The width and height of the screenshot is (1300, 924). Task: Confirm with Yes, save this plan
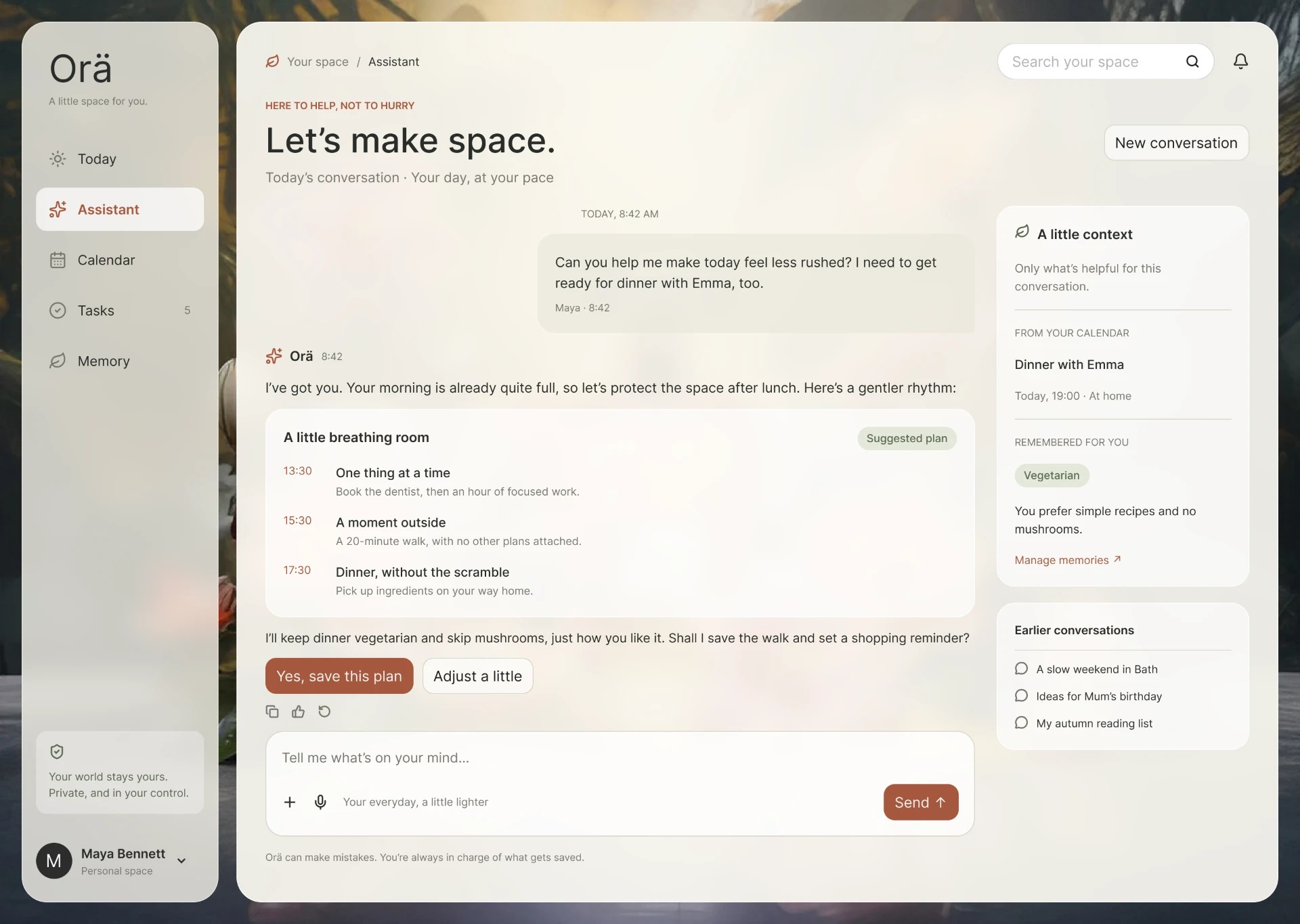coord(339,676)
